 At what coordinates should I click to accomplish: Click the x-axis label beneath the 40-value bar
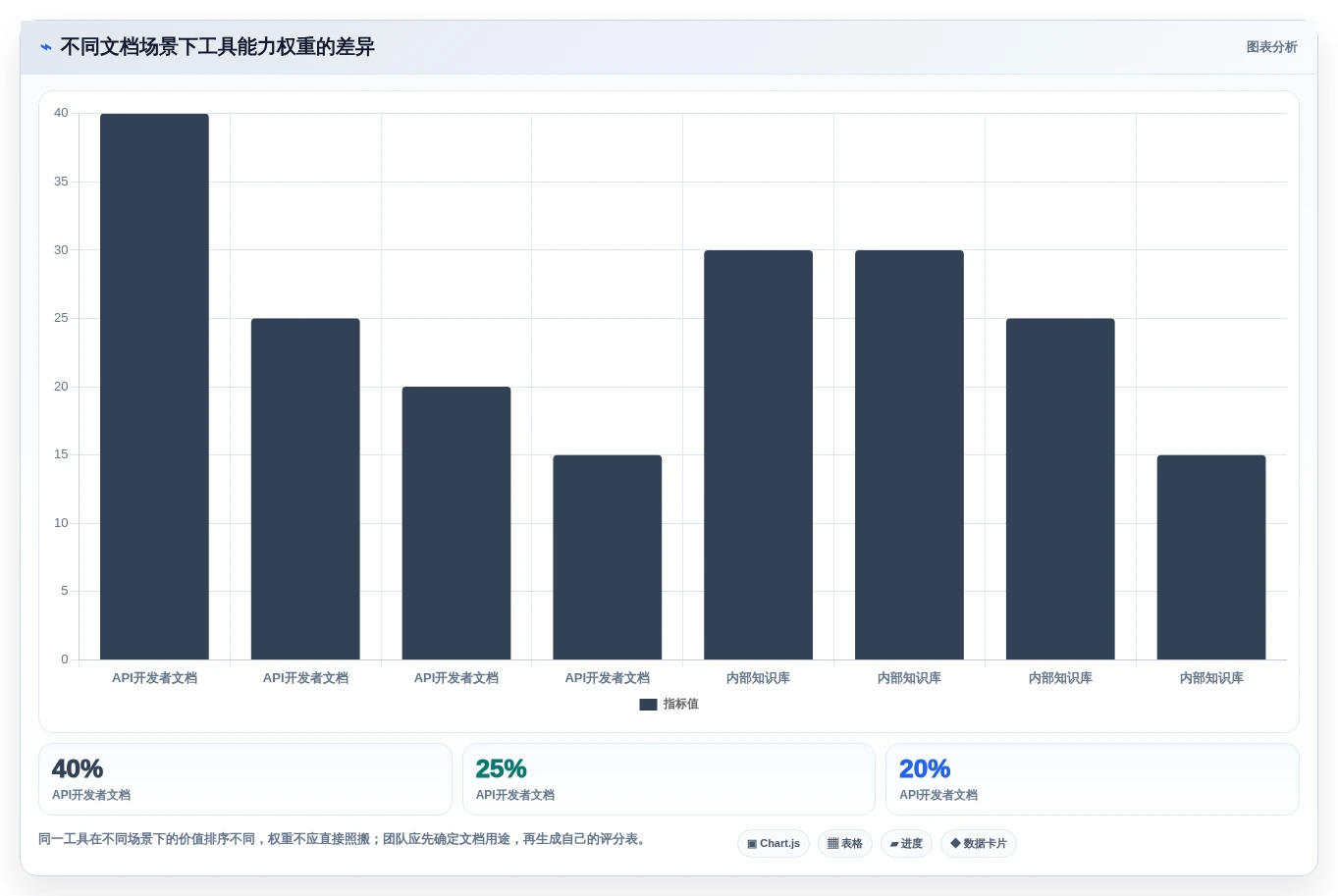point(154,678)
